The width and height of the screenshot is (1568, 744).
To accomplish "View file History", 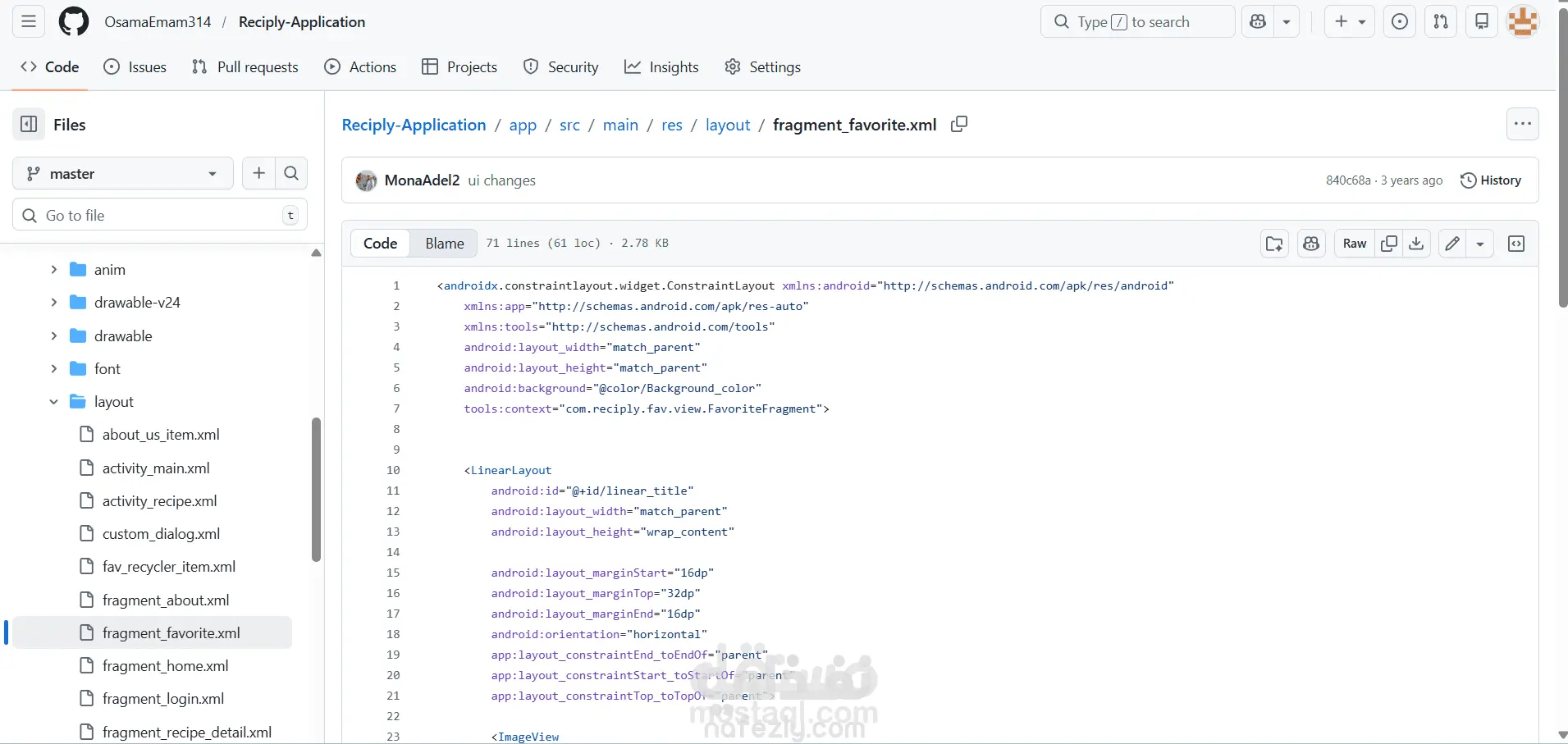I will pyautogui.click(x=1491, y=180).
